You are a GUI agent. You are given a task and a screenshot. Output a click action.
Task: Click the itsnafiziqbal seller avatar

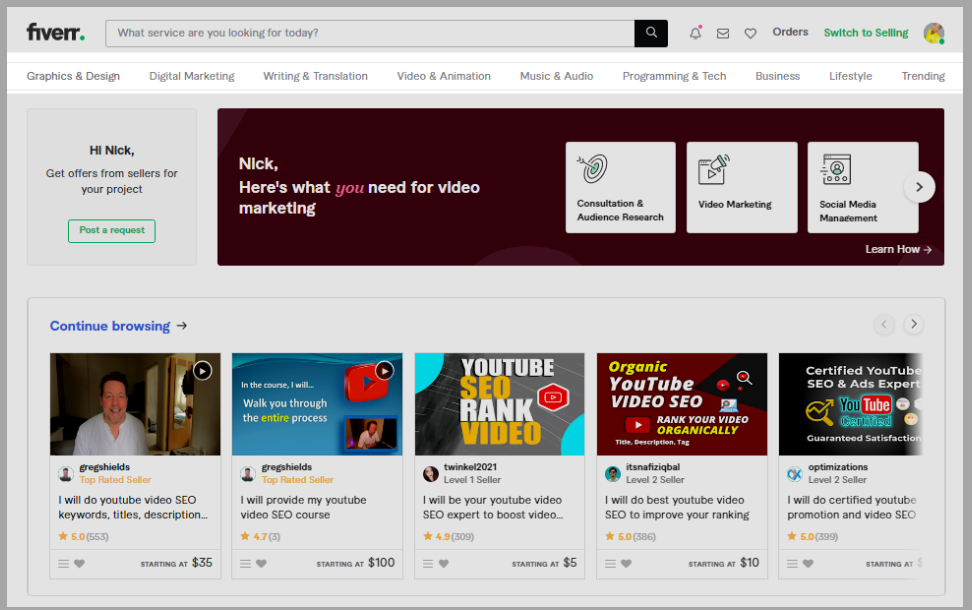tap(613, 474)
